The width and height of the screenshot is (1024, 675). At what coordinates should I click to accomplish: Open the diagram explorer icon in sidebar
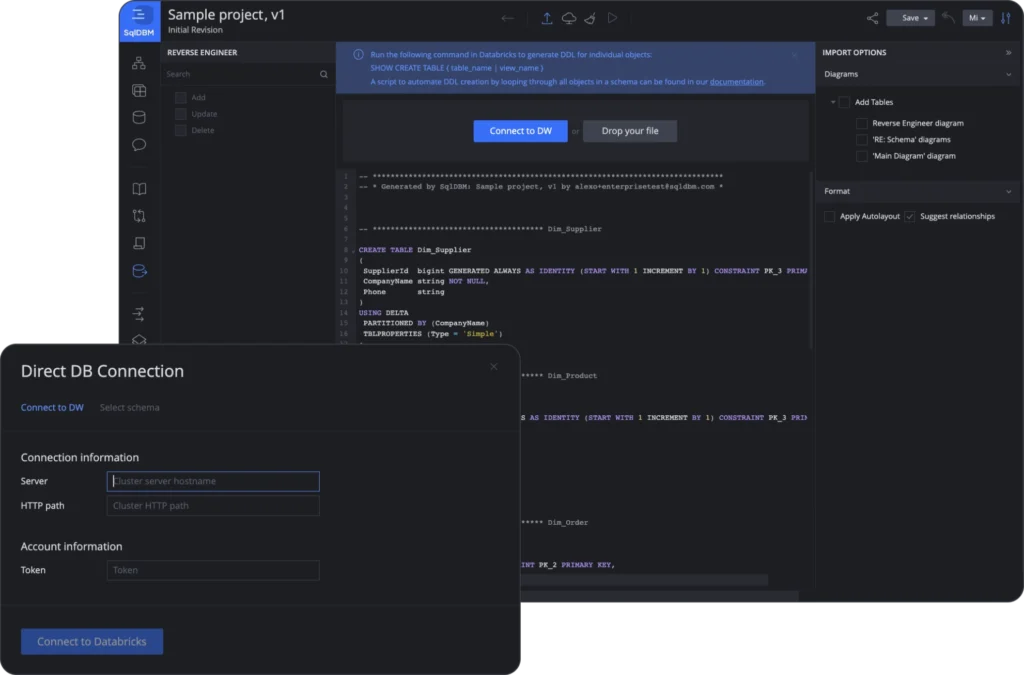click(x=139, y=64)
